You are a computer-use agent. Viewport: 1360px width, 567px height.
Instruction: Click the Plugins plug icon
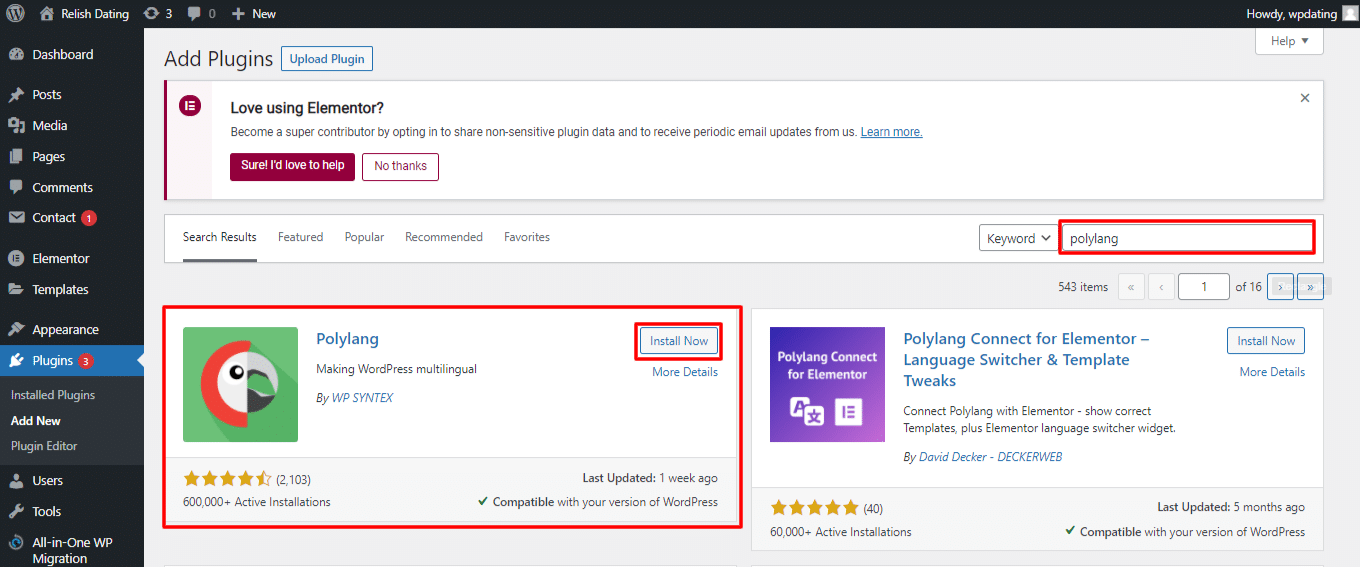click(x=16, y=361)
